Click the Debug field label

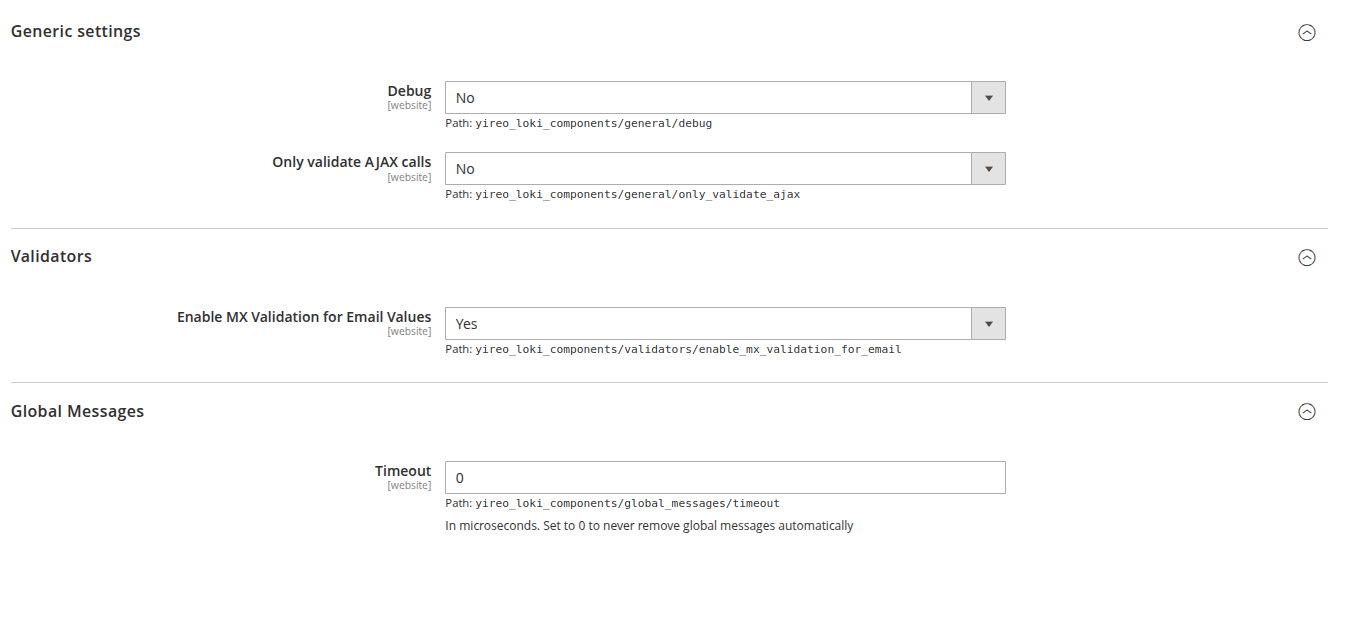(x=409, y=91)
